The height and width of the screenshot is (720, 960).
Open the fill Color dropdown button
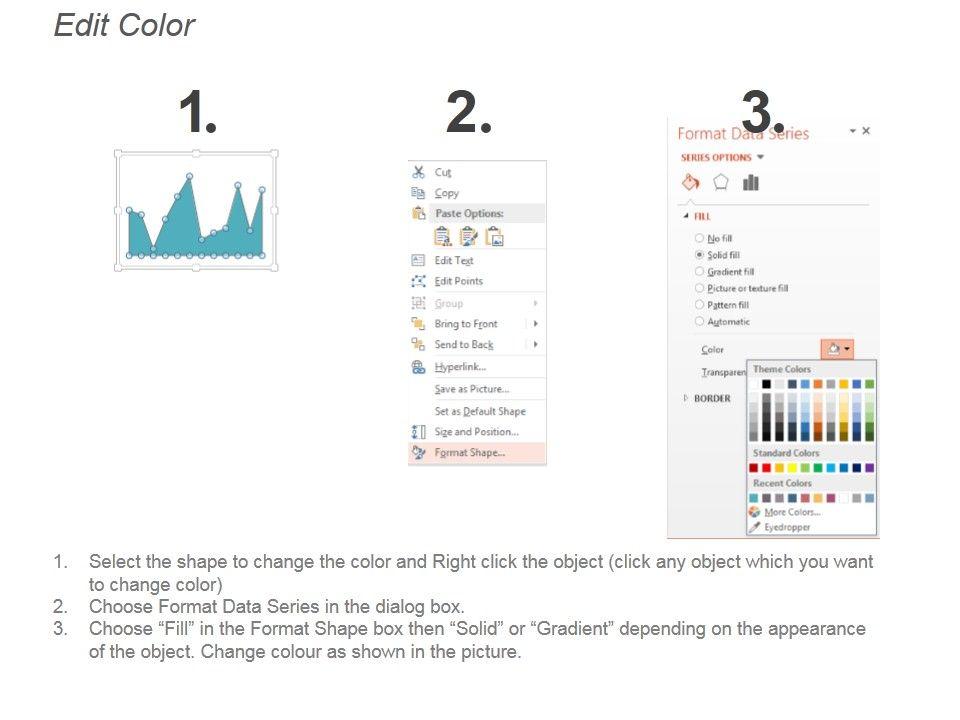[x=836, y=349]
